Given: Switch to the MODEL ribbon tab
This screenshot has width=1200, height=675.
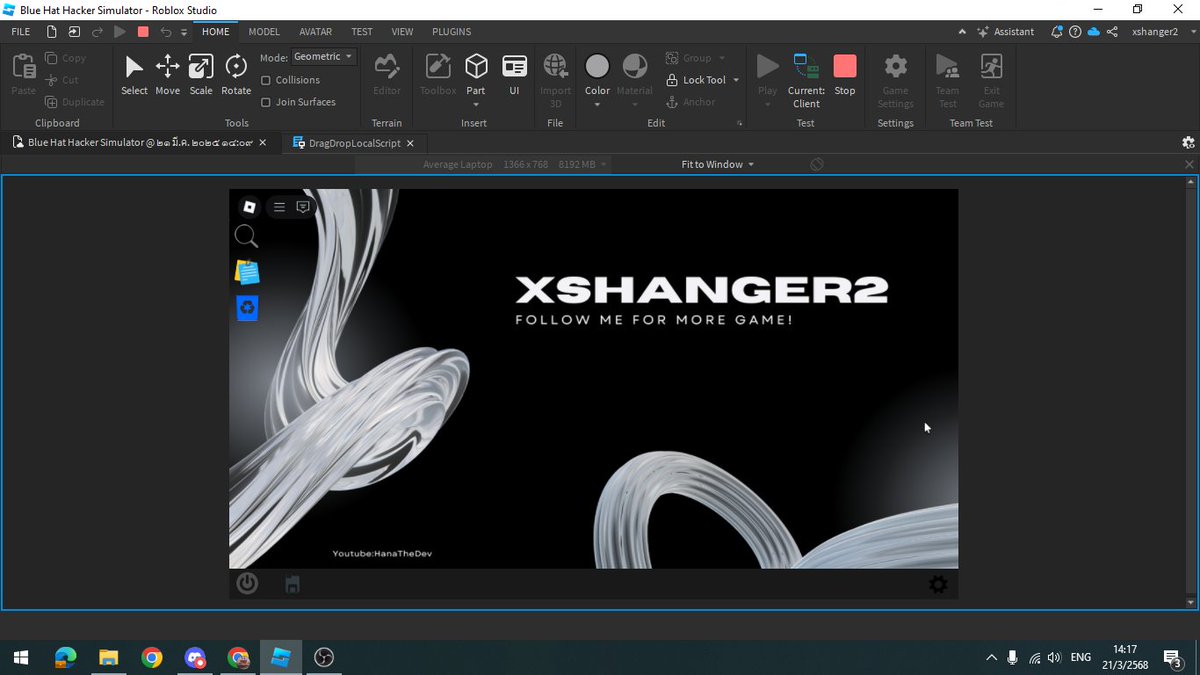Looking at the screenshot, I should tap(264, 32).
